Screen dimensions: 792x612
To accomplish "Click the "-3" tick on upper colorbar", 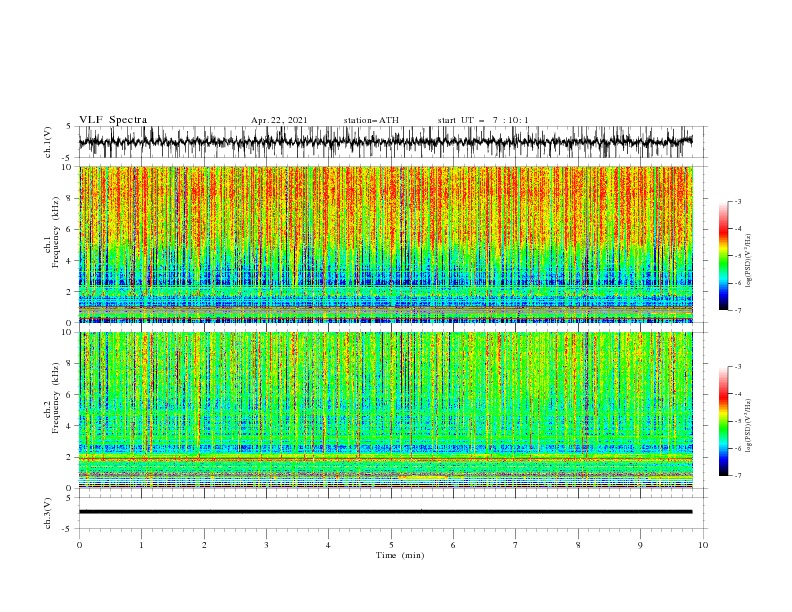I will click(737, 201).
